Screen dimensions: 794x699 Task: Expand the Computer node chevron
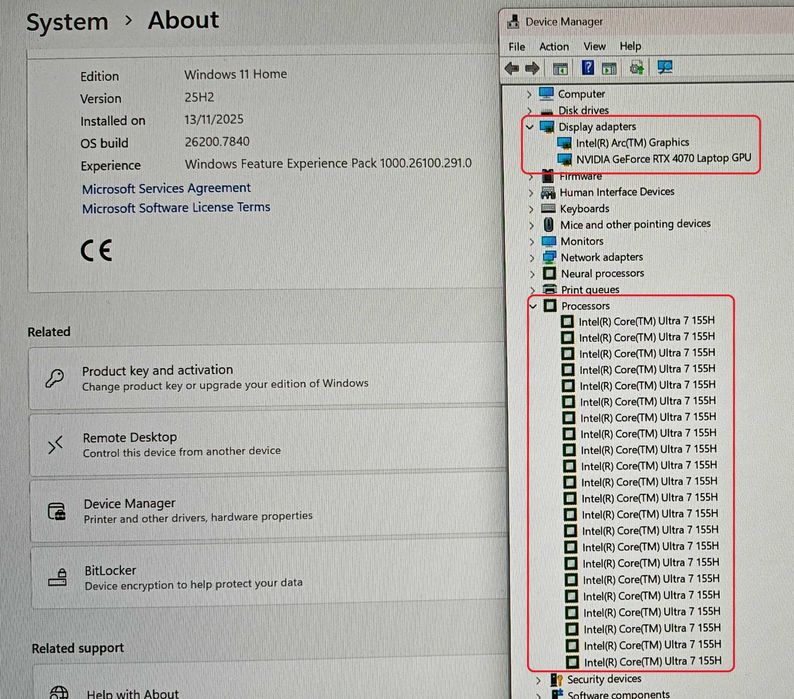point(529,94)
